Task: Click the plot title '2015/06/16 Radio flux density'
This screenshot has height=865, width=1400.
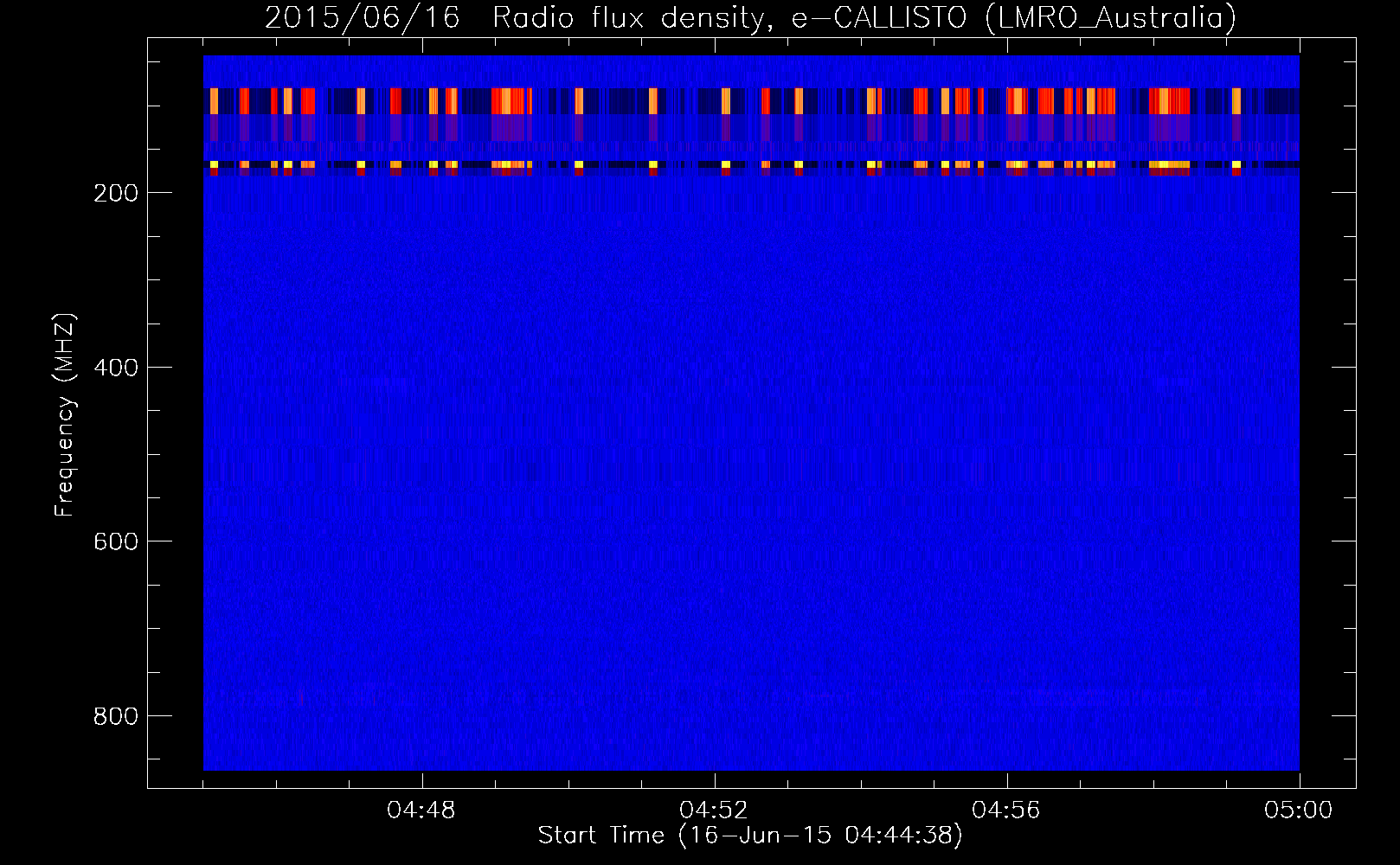Action: [750, 18]
